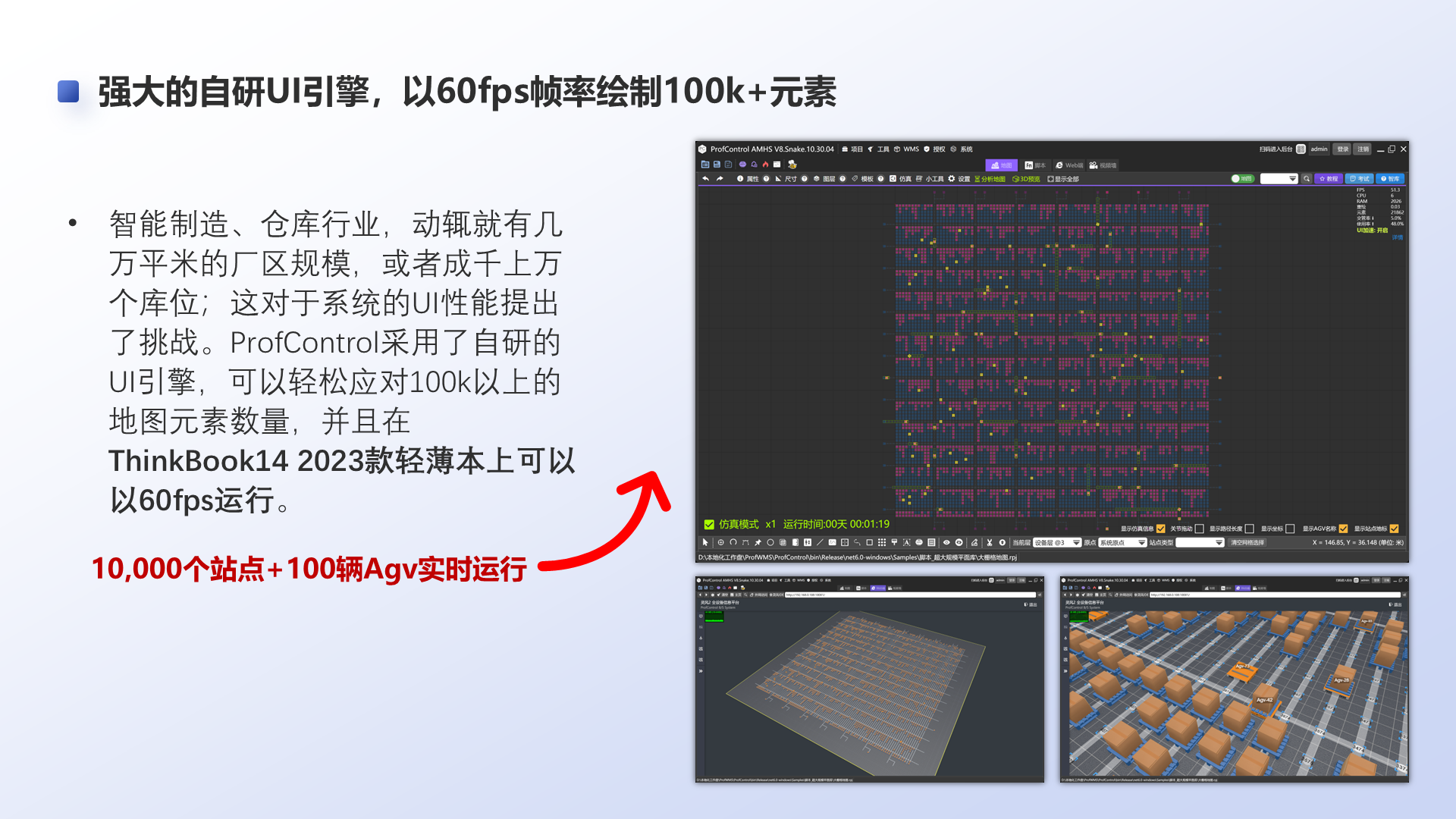
Task: Toggle the 仿真模式 simulation mode checkbox
Action: coord(709,524)
